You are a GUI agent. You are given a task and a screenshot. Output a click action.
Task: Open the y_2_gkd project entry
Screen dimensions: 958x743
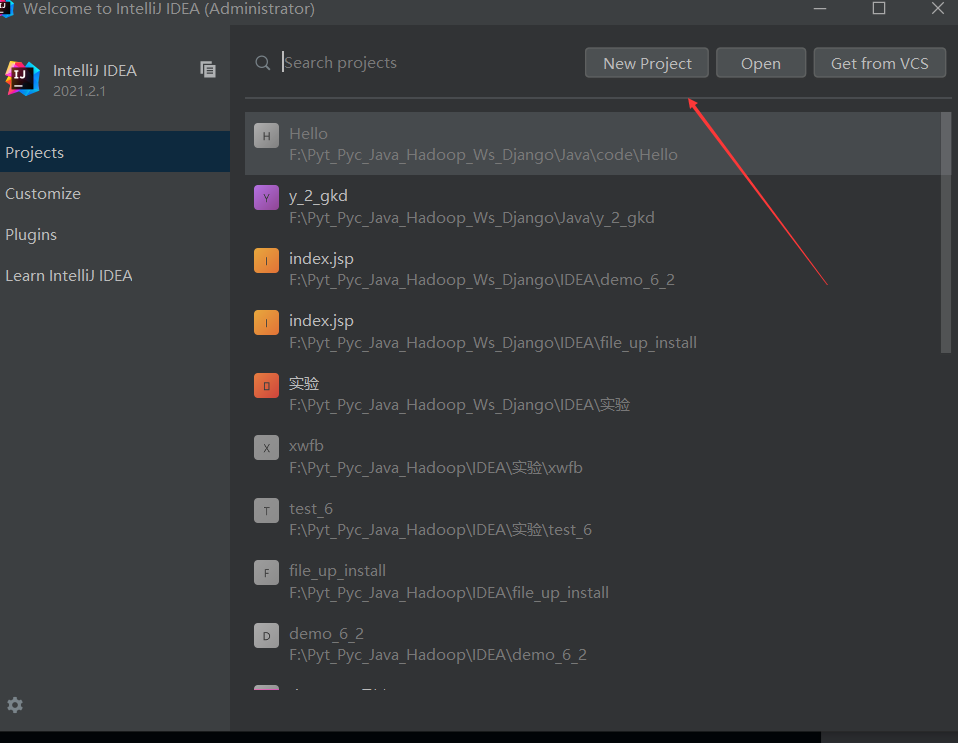click(593, 206)
